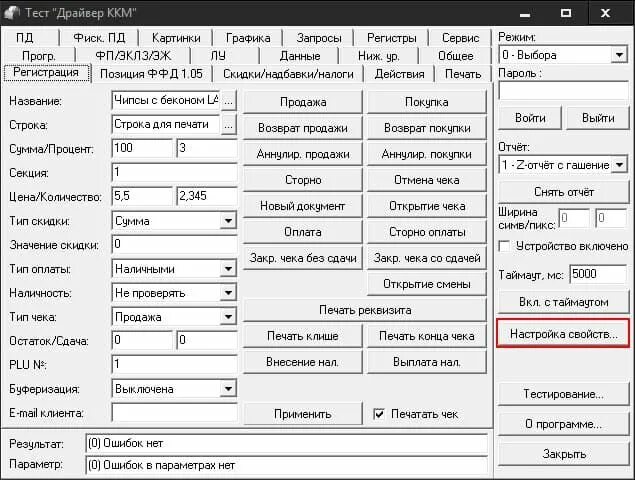The image size is (635, 480).
Task: Click the Таймаут, мс field with 5000
Action: point(599,274)
